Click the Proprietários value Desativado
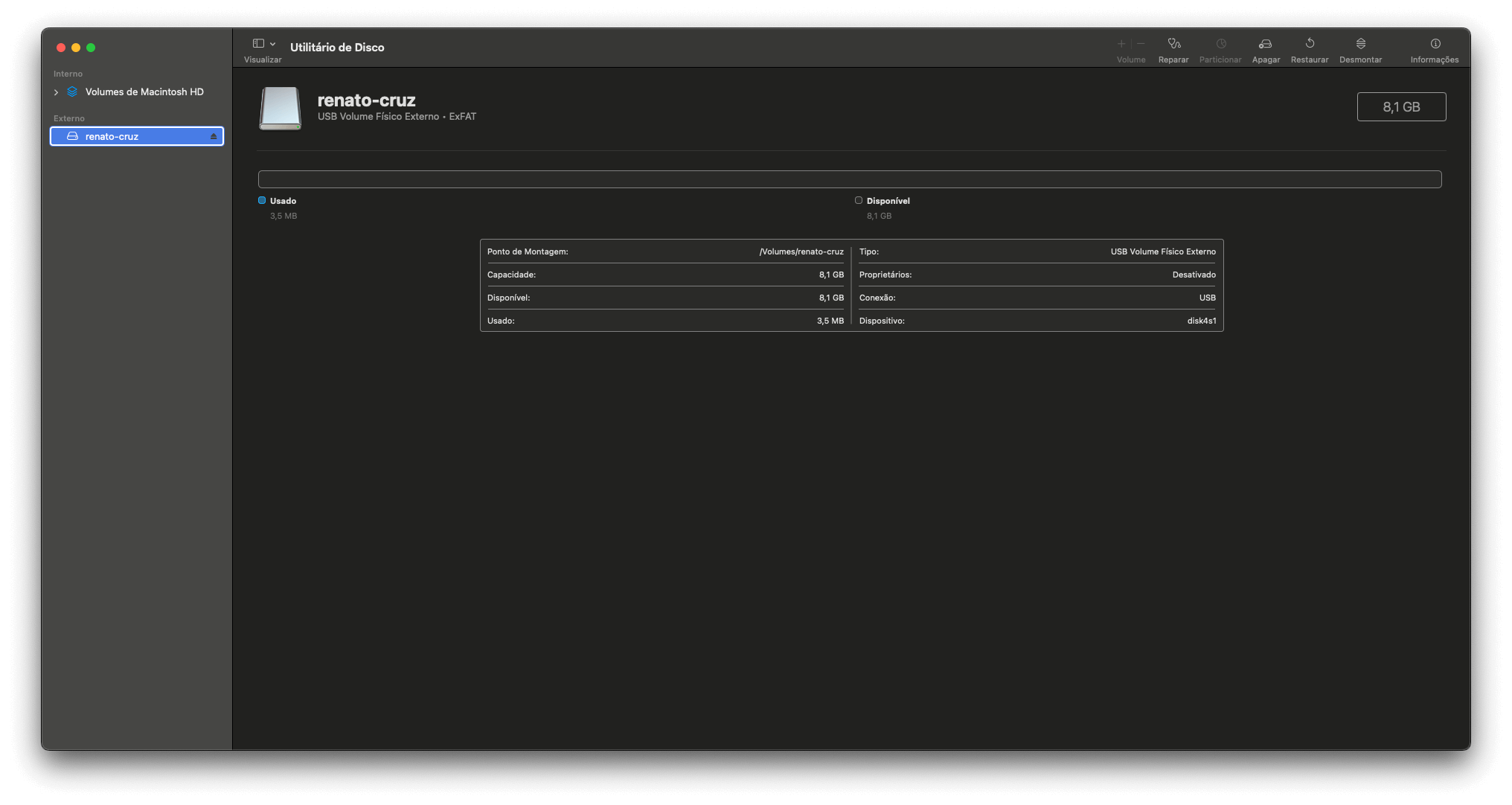1512x805 pixels. [x=1194, y=275]
